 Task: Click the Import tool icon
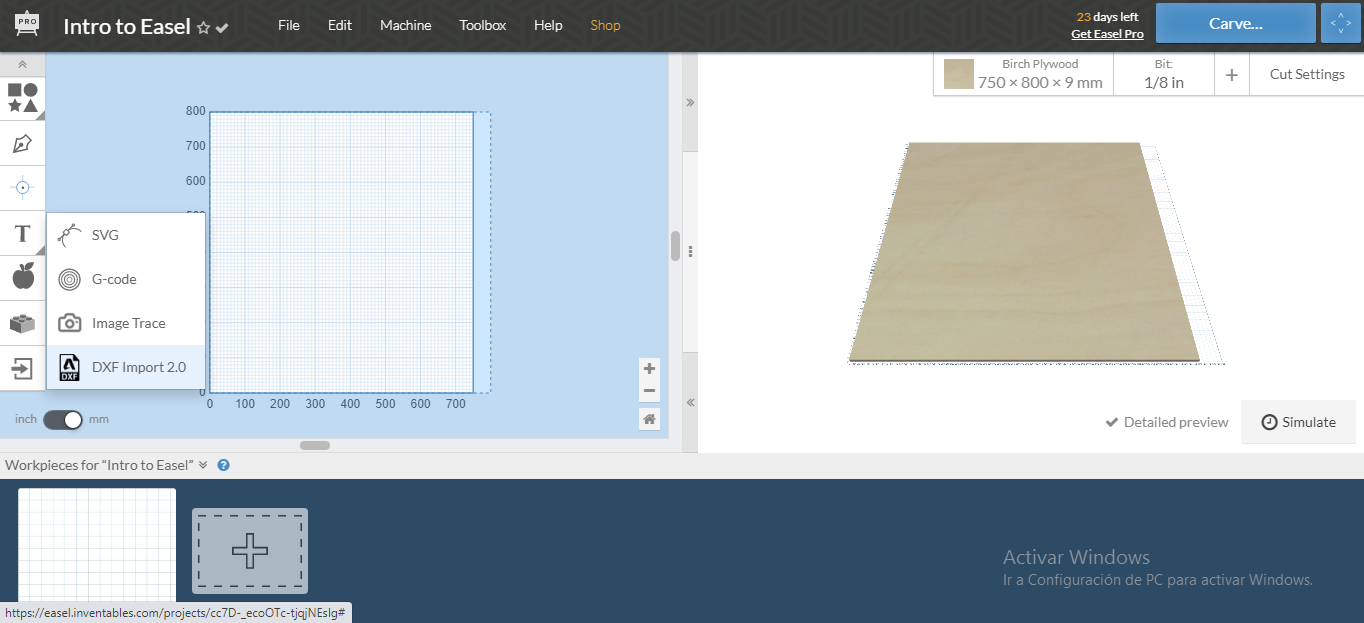pos(23,368)
